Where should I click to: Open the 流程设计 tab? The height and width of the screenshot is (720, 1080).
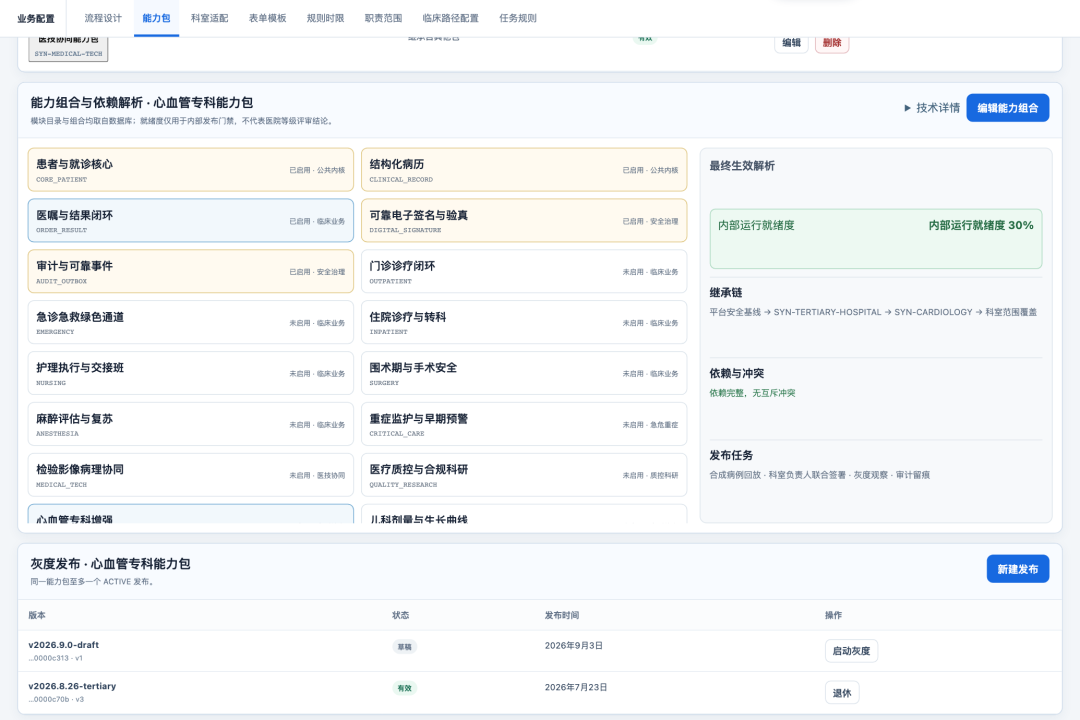click(103, 19)
